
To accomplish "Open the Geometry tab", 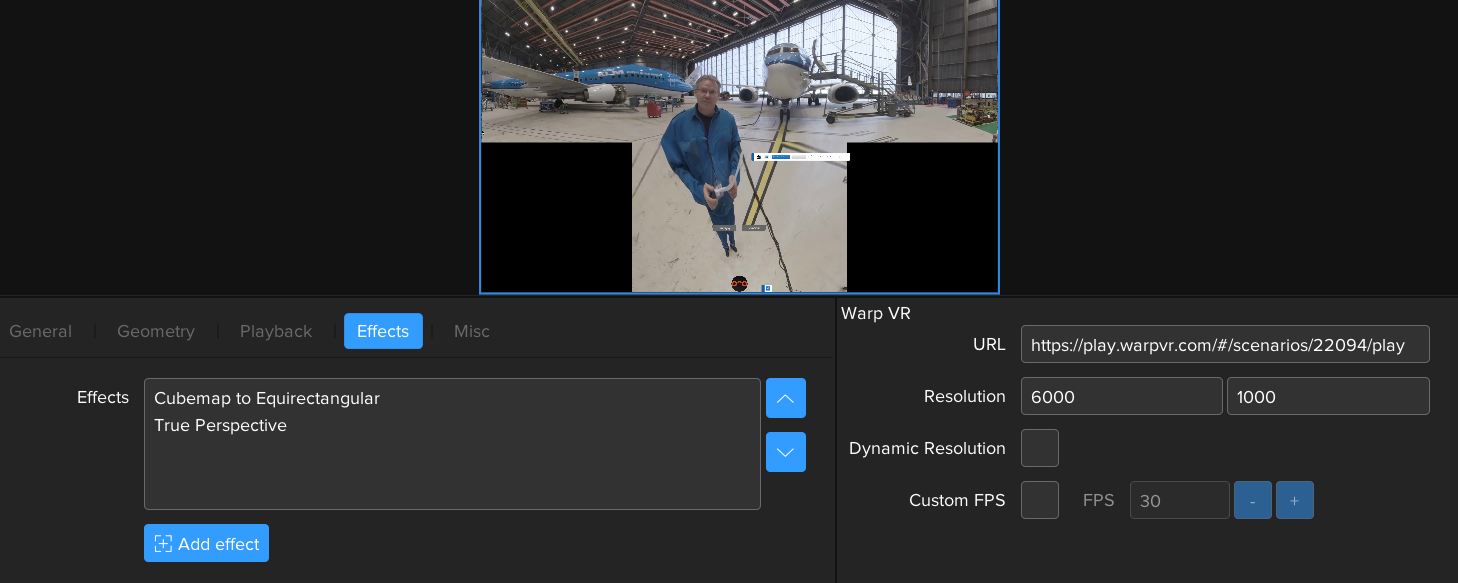I will pos(155,331).
